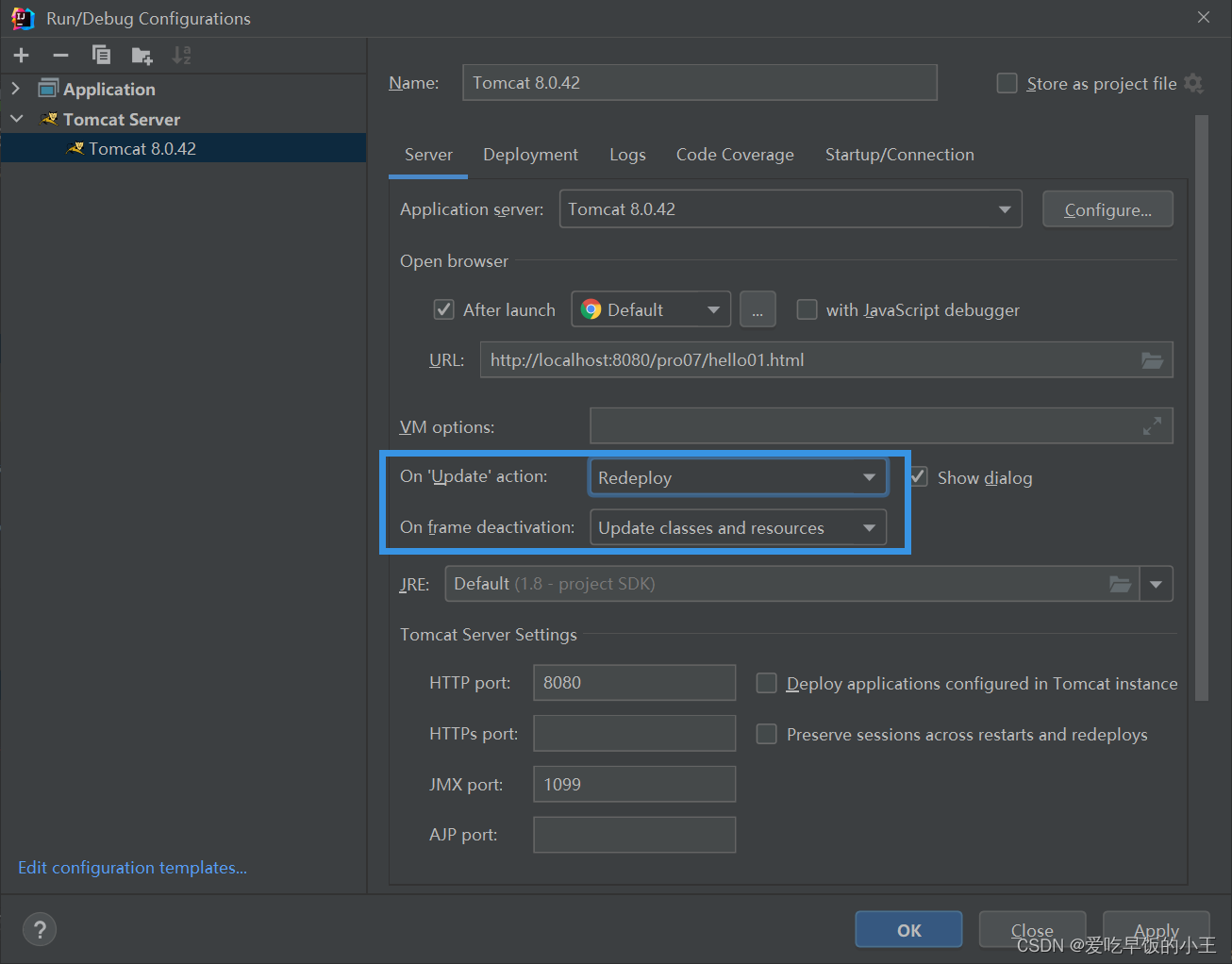Close the Run/Debug Configurations dialog with X
This screenshot has height=964, width=1232.
coord(1204,17)
